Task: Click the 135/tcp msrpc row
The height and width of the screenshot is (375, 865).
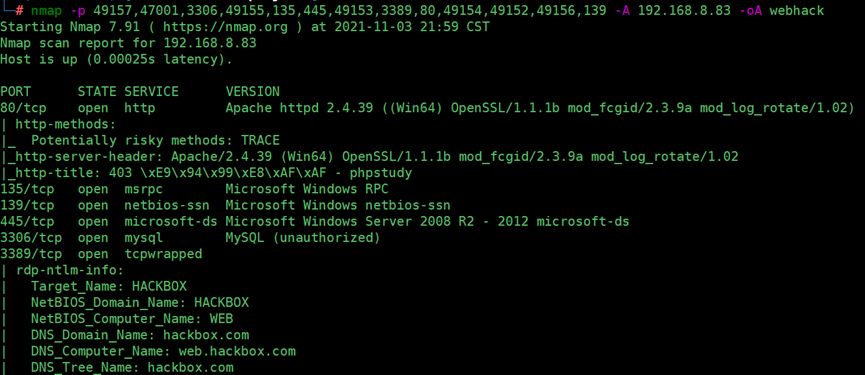Action: (x=194, y=189)
